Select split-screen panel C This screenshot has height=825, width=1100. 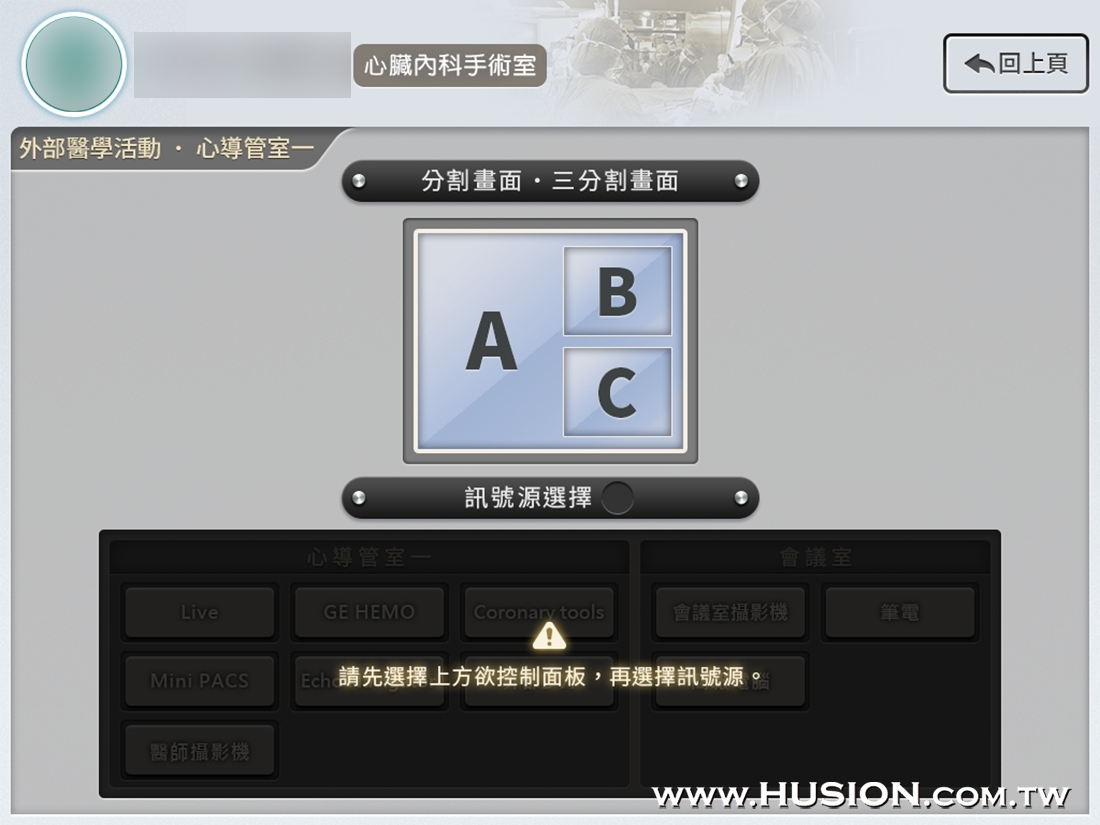617,391
